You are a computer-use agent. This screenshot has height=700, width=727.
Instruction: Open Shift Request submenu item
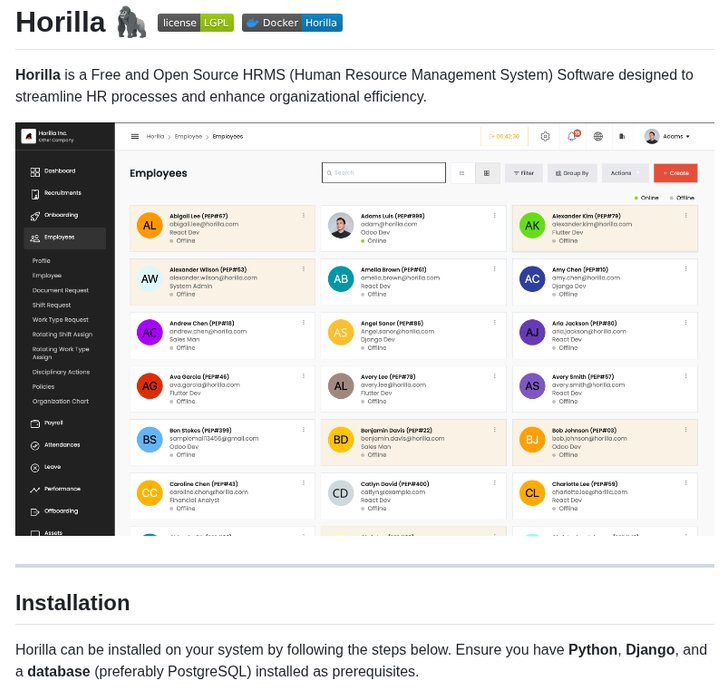click(51, 305)
